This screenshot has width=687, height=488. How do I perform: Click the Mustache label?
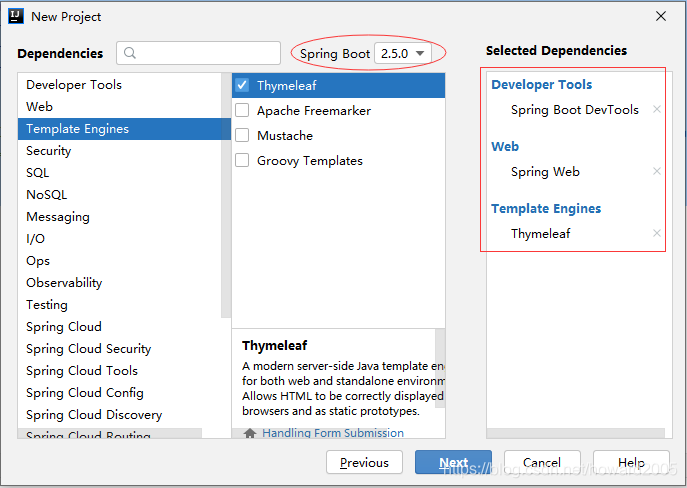coord(285,136)
